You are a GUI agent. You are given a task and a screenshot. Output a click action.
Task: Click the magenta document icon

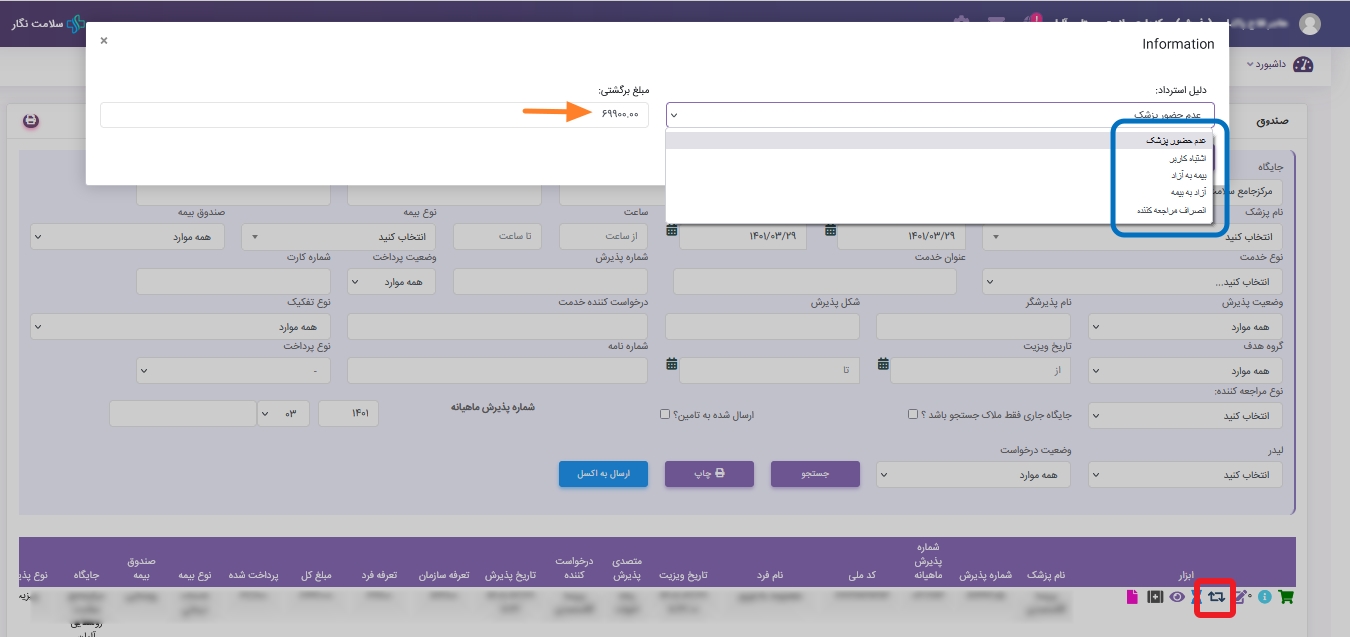(1132, 597)
